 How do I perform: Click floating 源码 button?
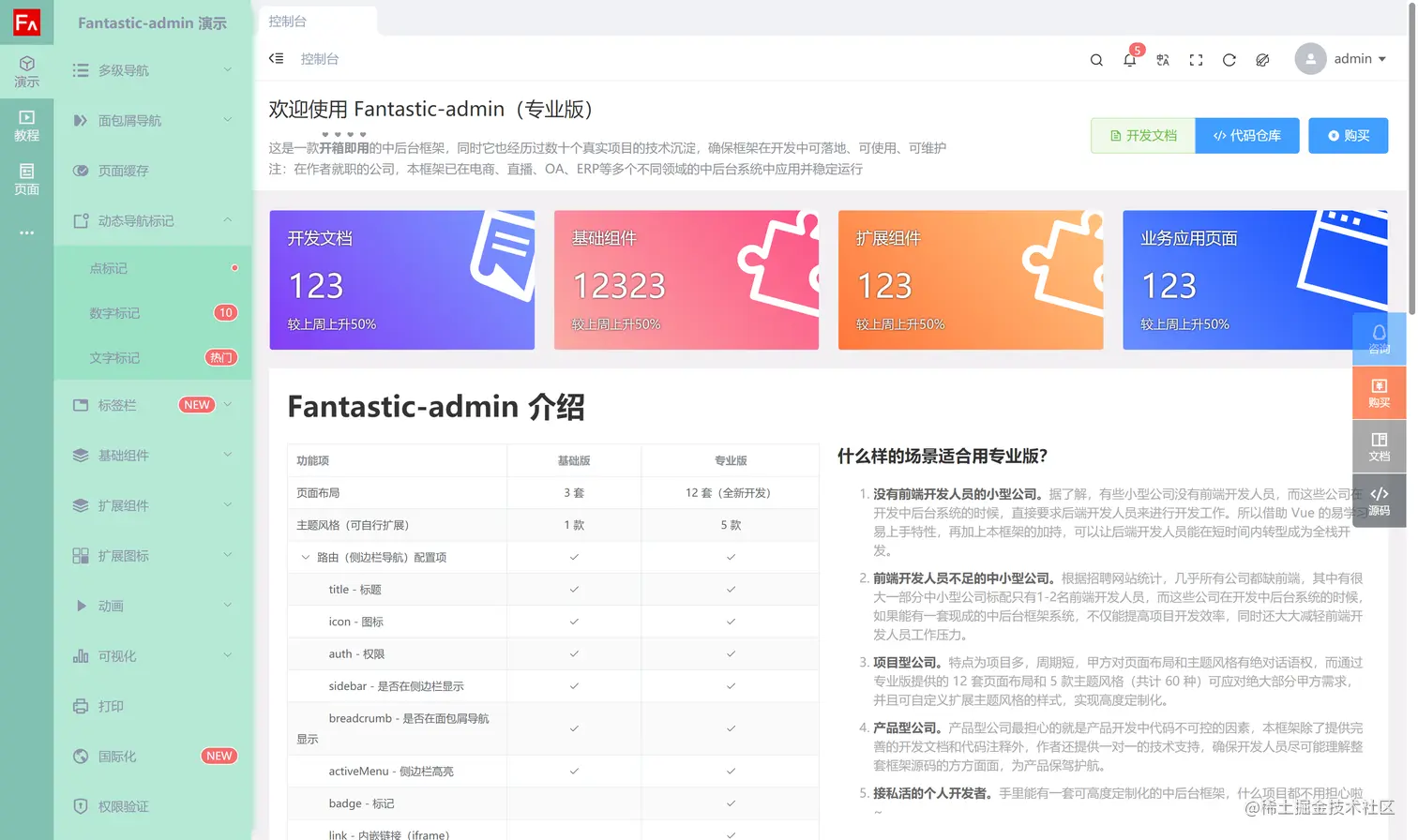point(1379,501)
